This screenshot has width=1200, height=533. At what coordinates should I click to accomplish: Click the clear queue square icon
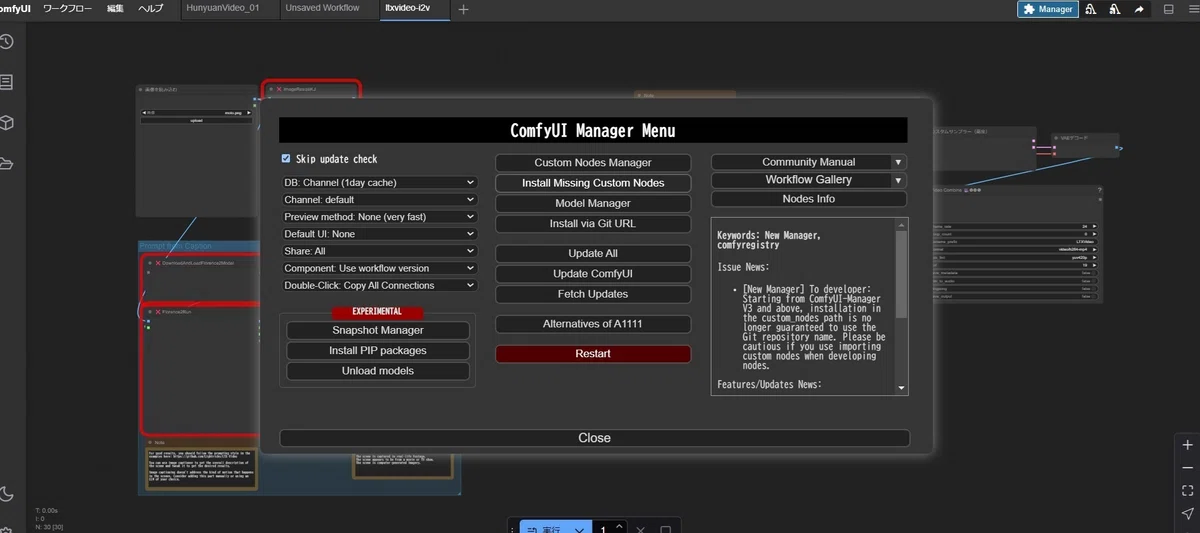pos(666,528)
